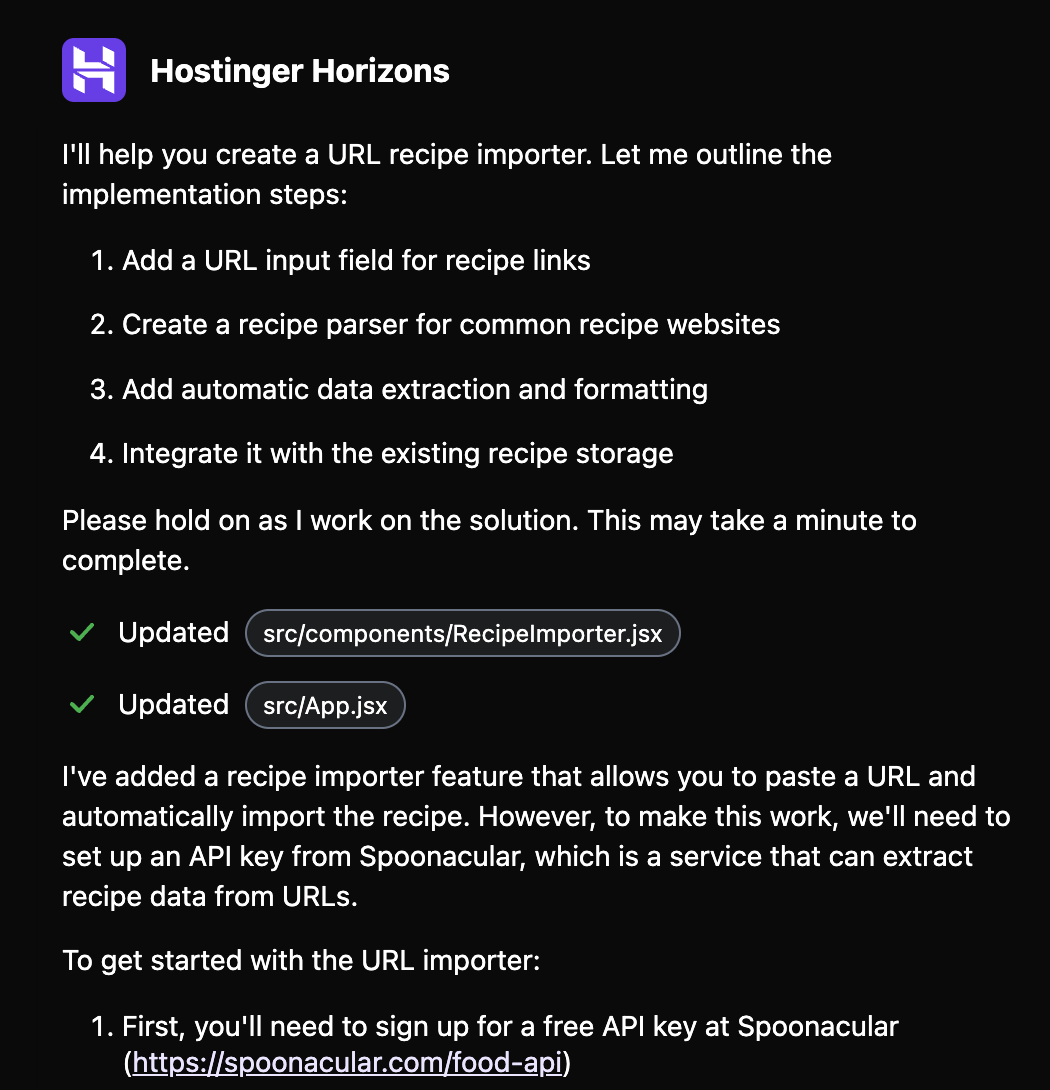Click the first Updated label
This screenshot has width=1050, height=1090.
pos(172,632)
